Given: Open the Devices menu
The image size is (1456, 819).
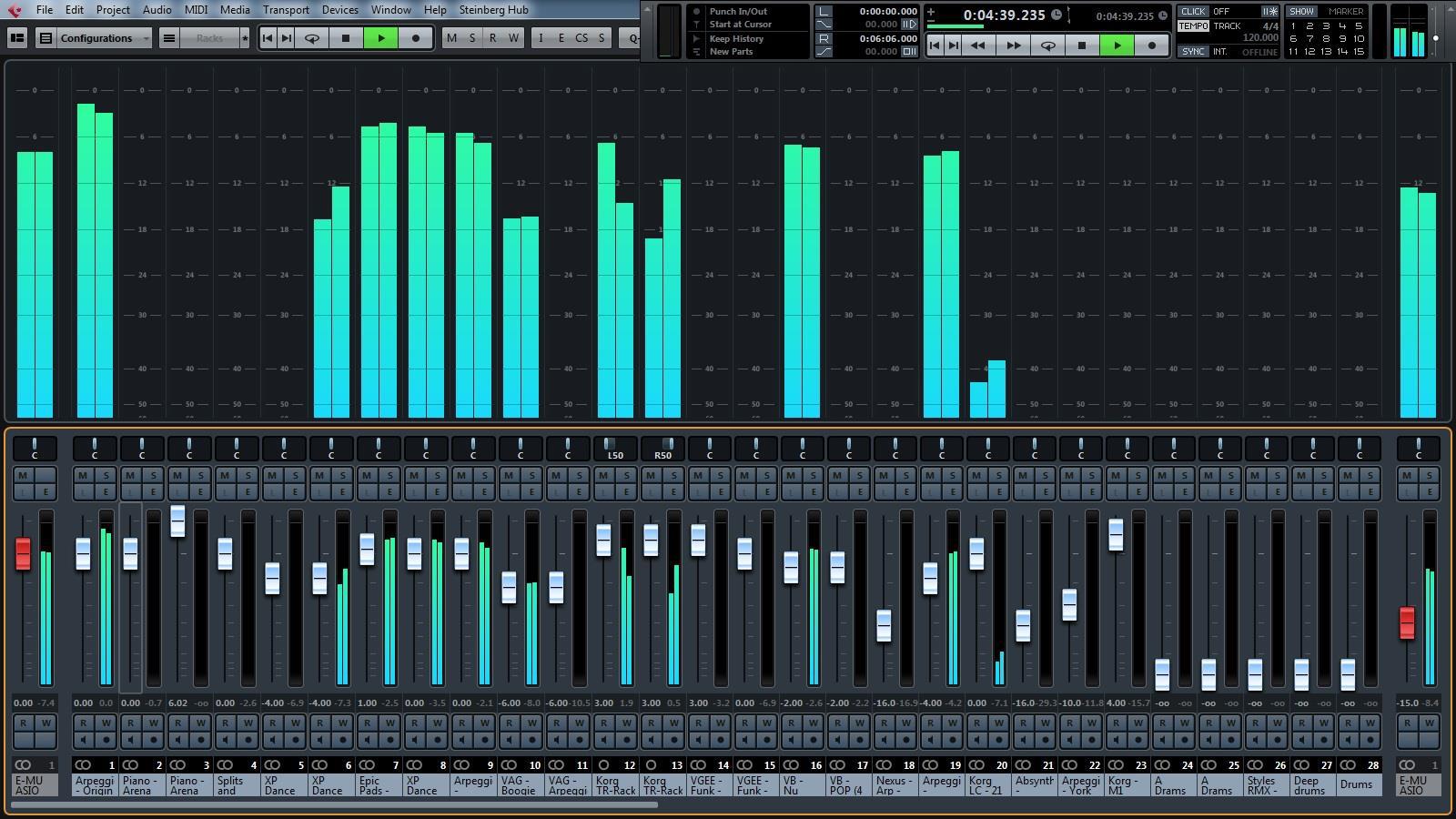Looking at the screenshot, I should tap(339, 10).
